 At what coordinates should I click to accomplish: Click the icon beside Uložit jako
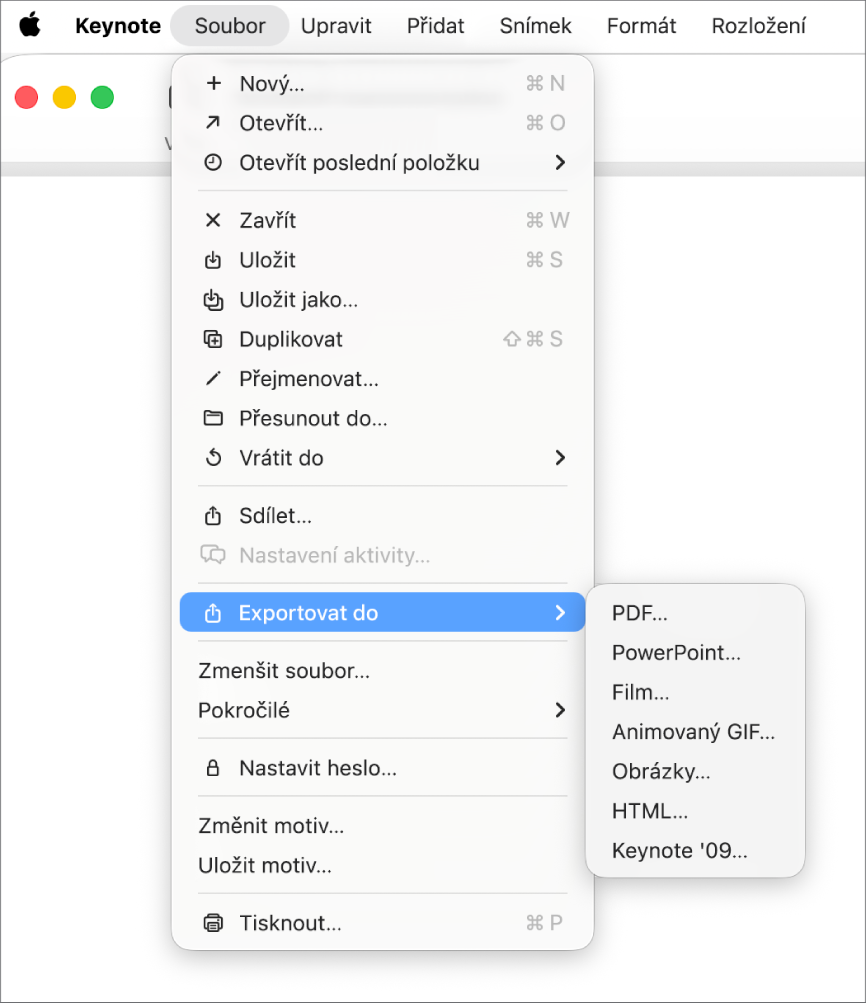coord(213,299)
